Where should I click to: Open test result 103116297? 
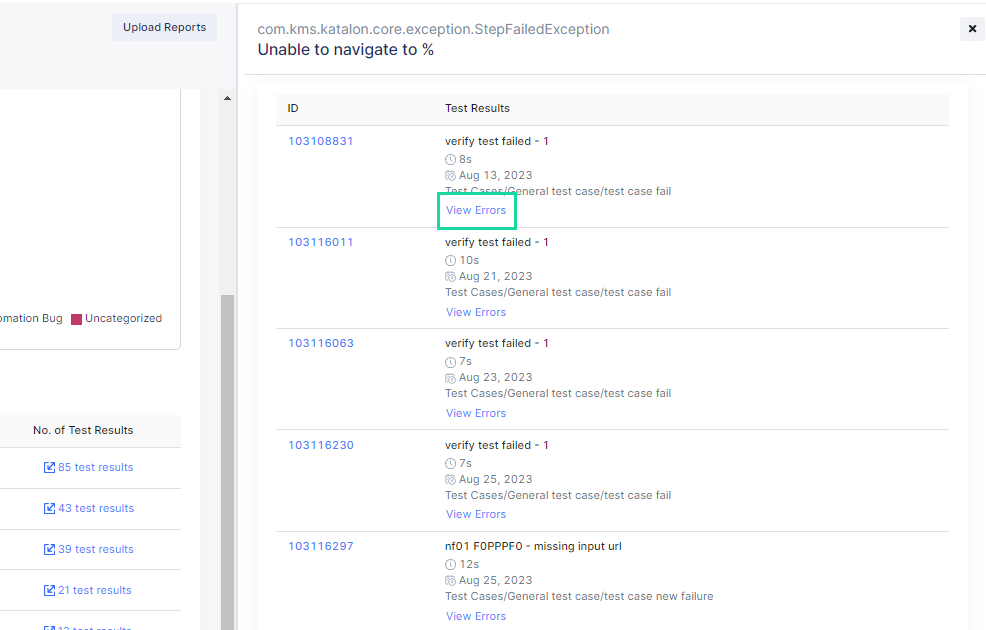pos(320,545)
